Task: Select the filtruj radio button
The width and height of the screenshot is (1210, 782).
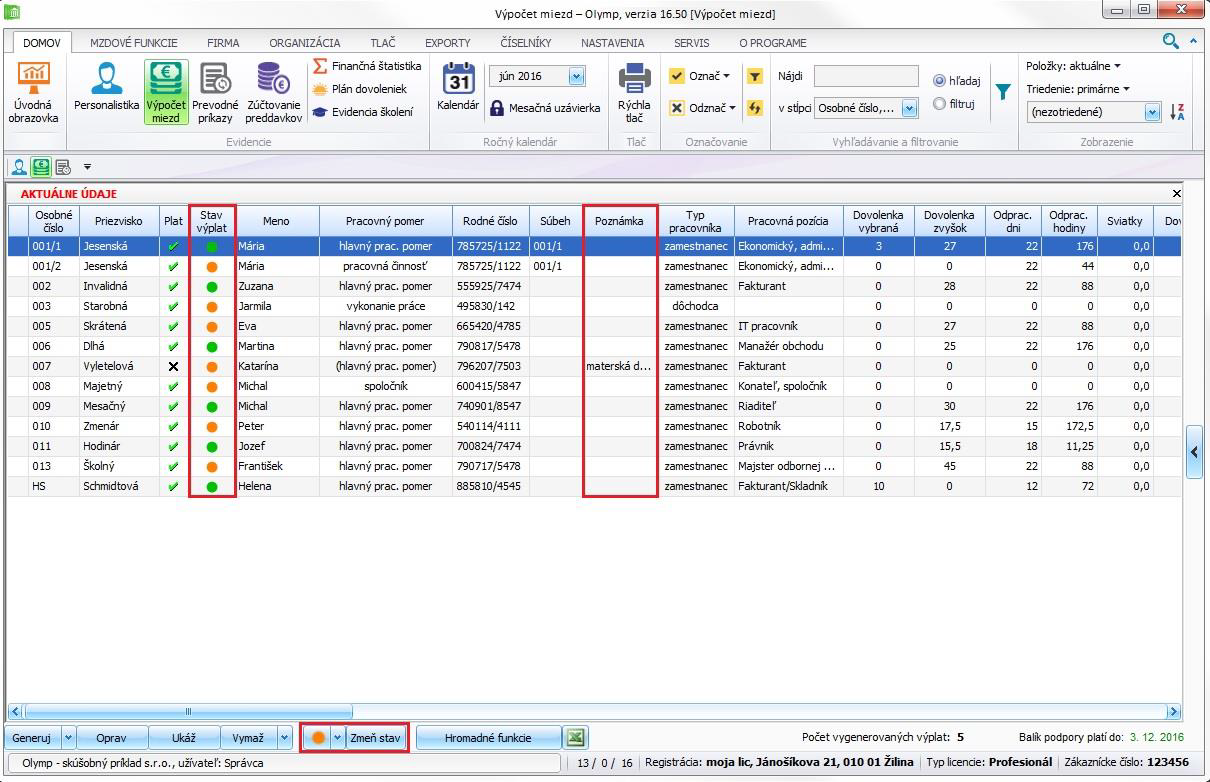Action: point(939,103)
